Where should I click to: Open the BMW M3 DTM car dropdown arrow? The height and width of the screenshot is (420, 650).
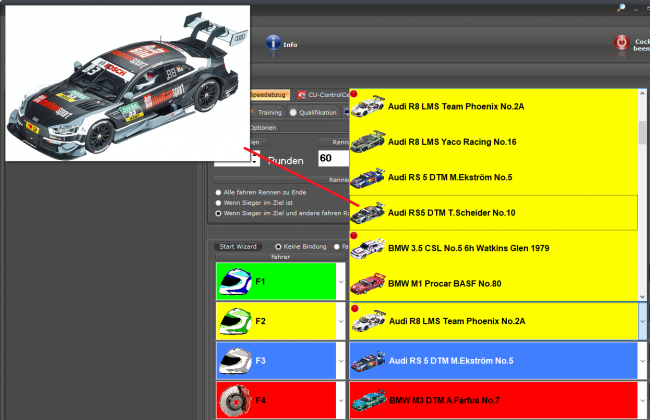coord(643,401)
